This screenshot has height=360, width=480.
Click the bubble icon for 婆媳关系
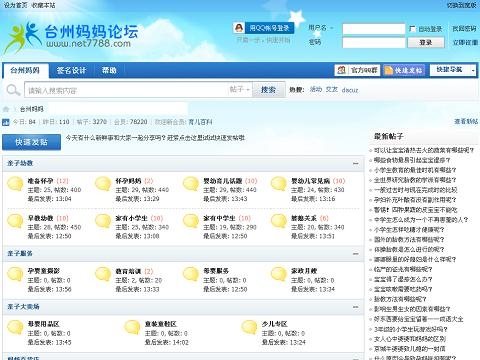[279, 221]
